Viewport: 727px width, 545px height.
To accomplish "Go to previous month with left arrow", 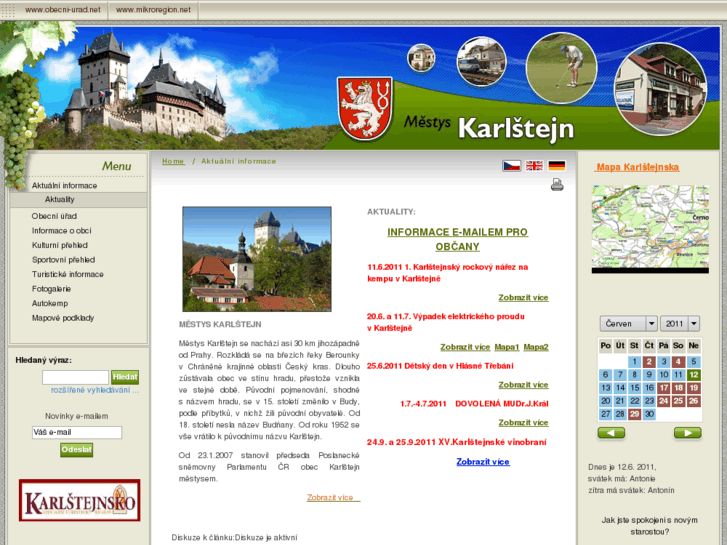I will coord(611,433).
